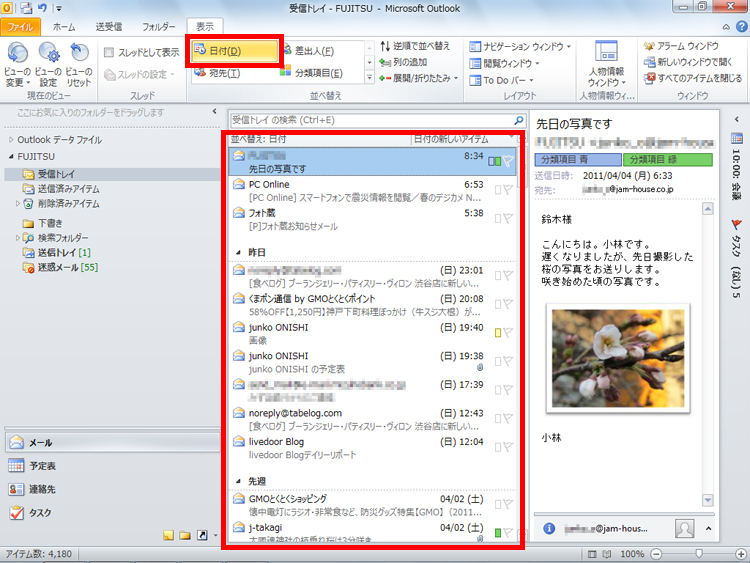Toggle flag on noreply@tabelog.com 12:43 message

click(508, 418)
